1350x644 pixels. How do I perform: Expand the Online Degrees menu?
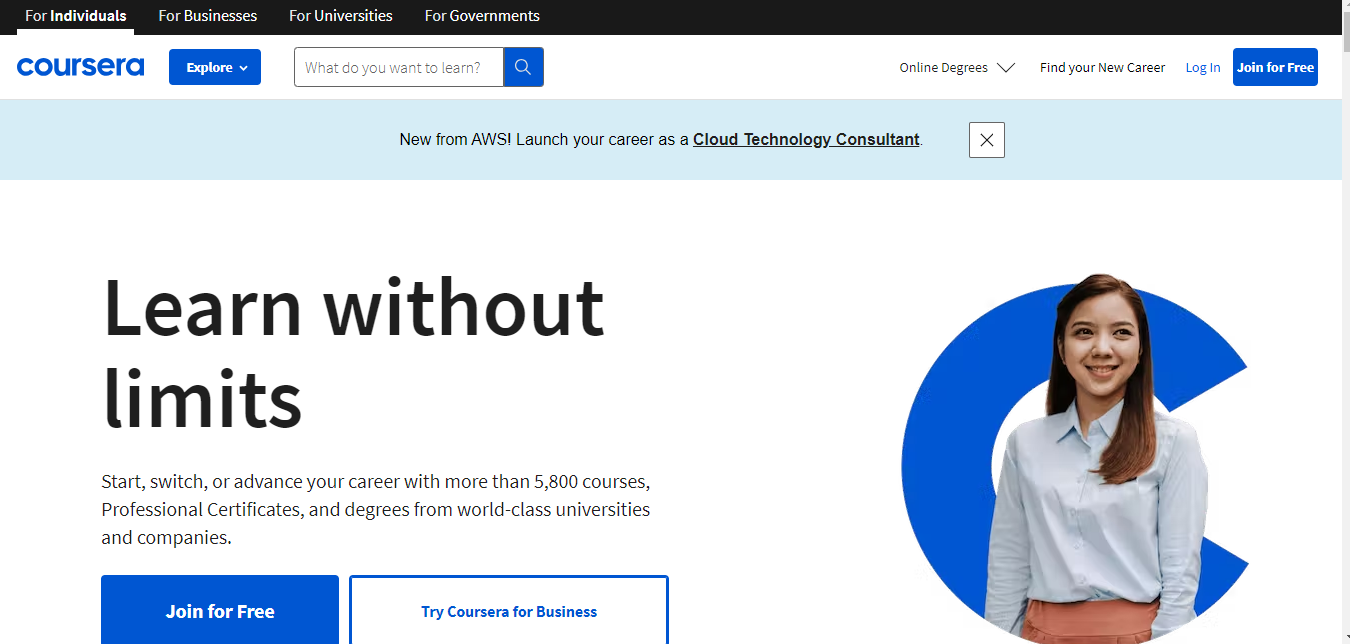[x=957, y=68]
